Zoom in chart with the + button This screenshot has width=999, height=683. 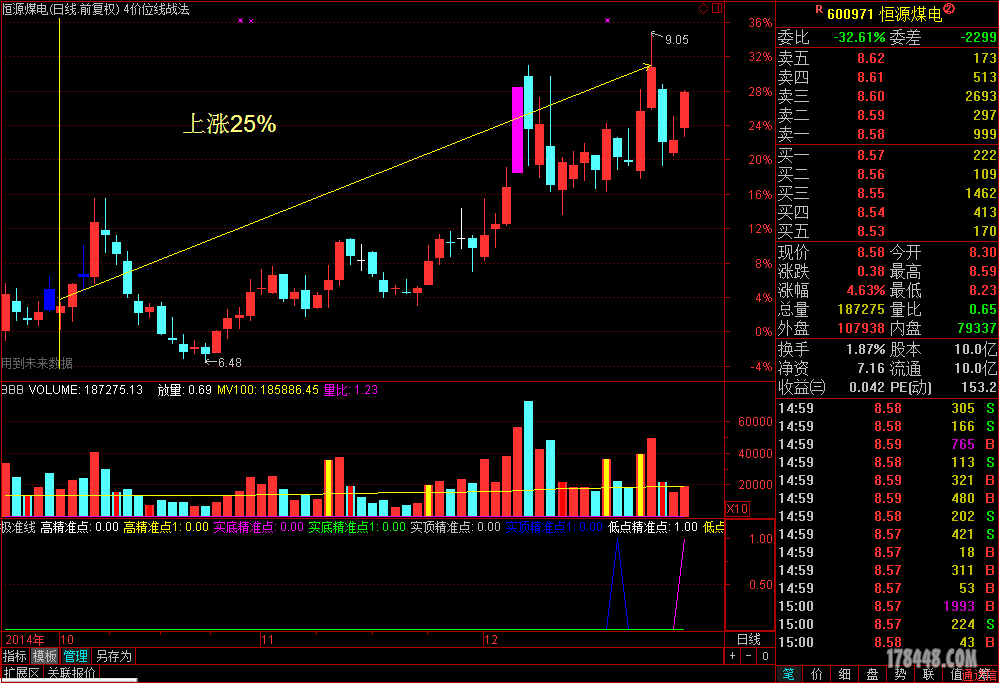pyautogui.click(x=733, y=656)
